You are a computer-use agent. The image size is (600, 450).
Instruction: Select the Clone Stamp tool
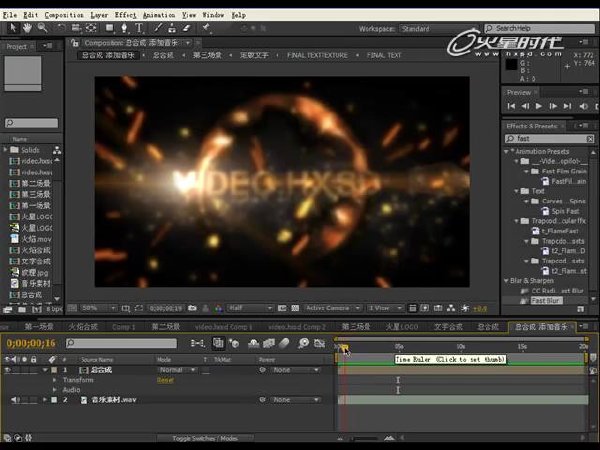coord(172,28)
